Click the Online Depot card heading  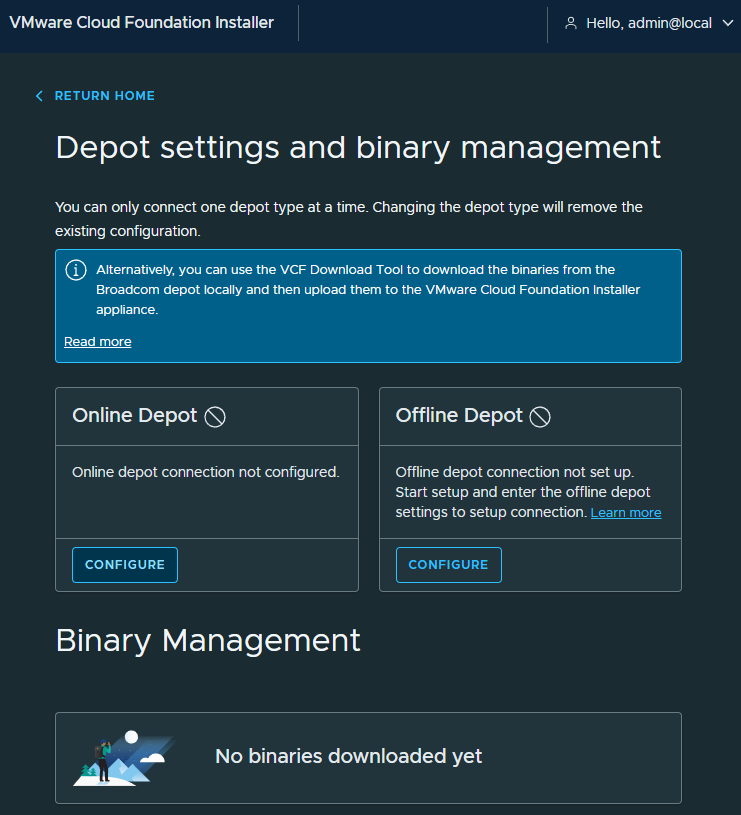click(135, 416)
